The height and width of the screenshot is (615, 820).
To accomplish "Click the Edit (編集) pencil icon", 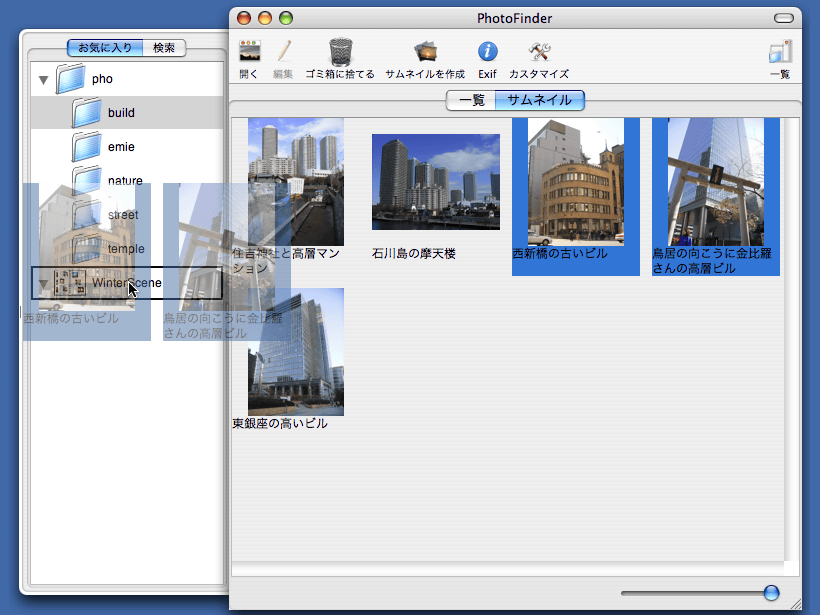I will click(x=283, y=51).
